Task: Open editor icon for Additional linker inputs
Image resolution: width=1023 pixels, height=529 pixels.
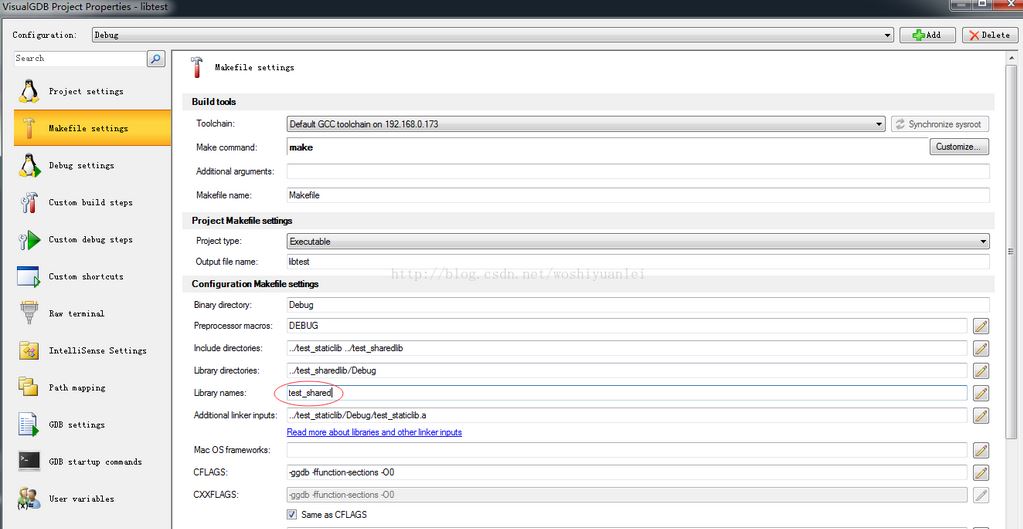Action: [981, 415]
